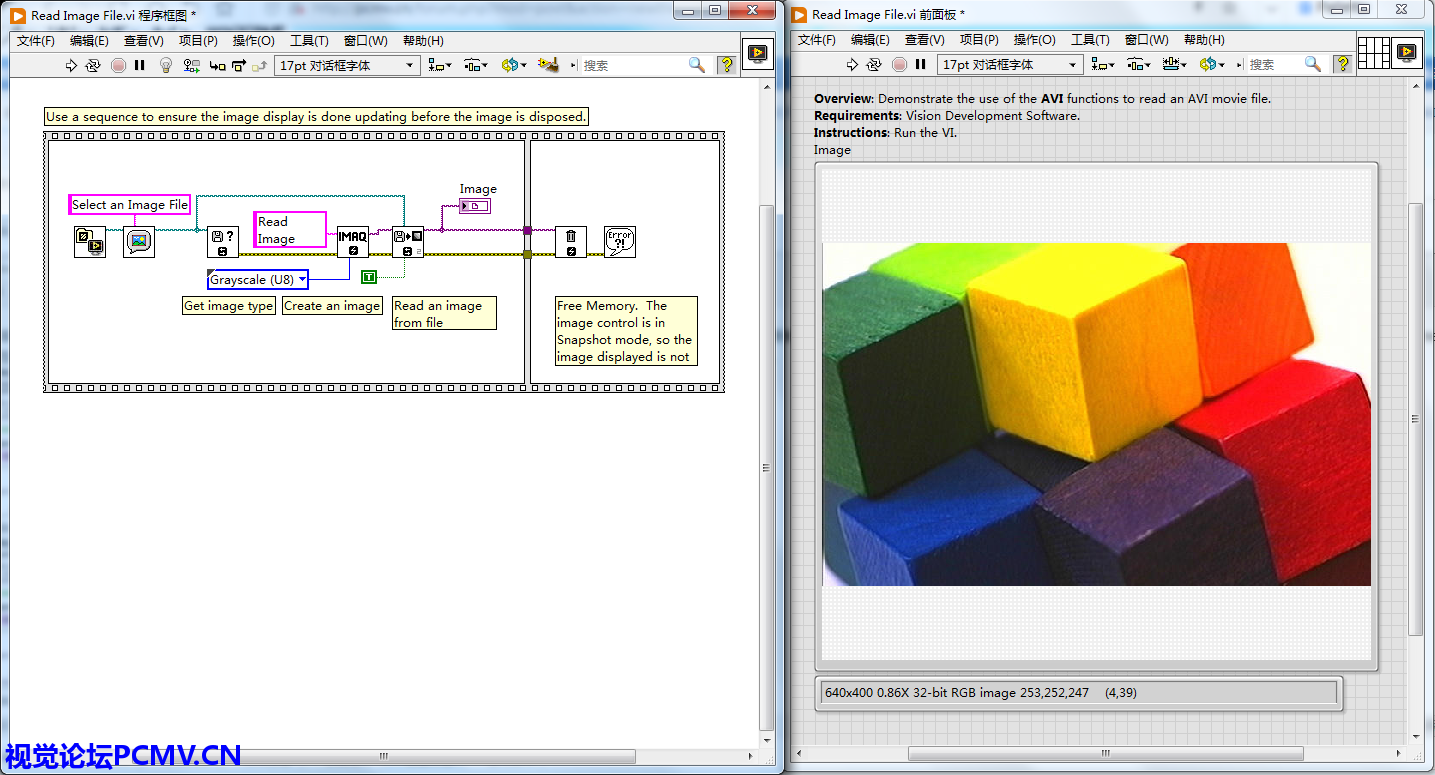Image resolution: width=1435 pixels, height=775 pixels.
Task: Click the IMAQ ReadFile node
Action: (408, 241)
